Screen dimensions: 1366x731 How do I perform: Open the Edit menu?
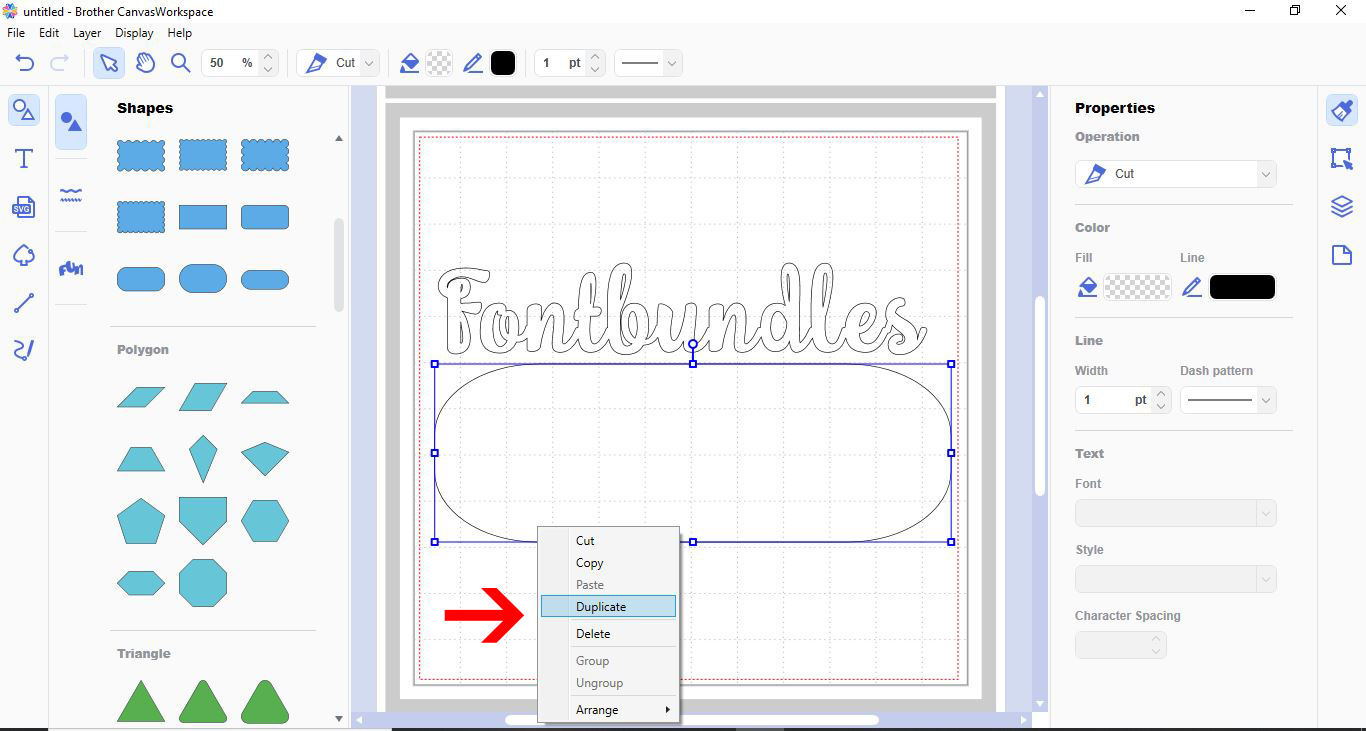[49, 33]
